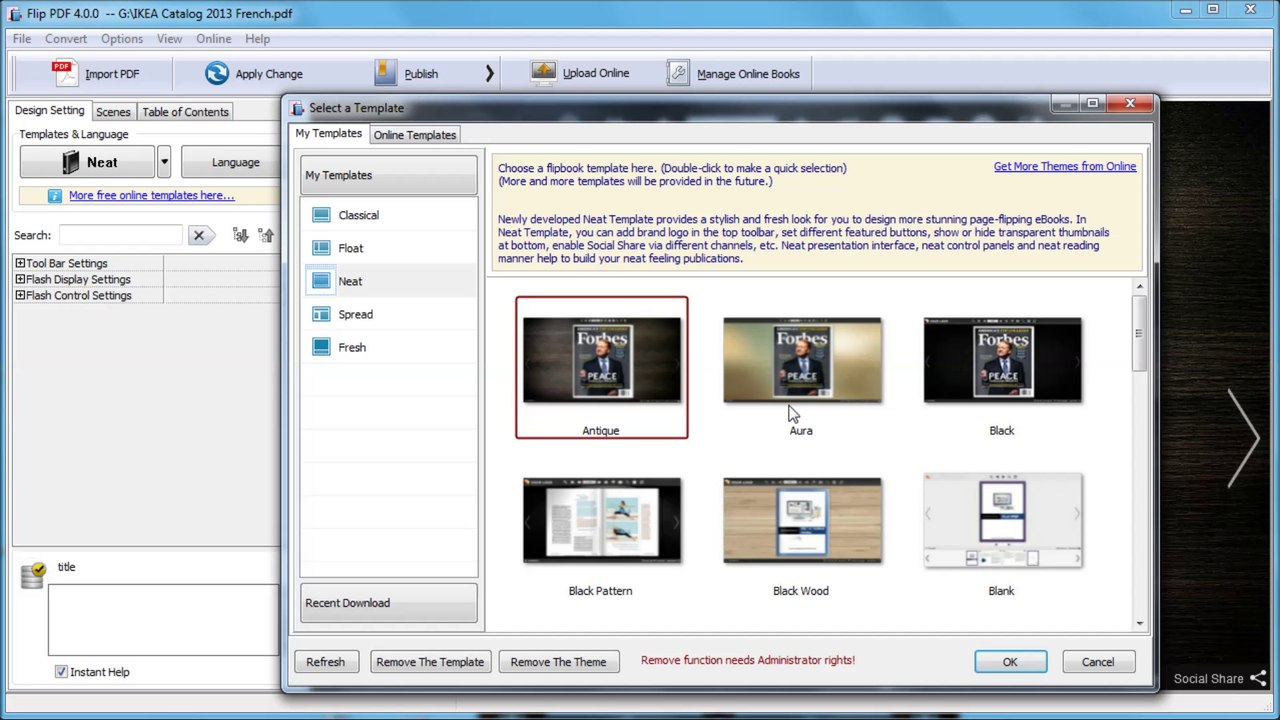Expand the My Templates section header

click(389, 175)
